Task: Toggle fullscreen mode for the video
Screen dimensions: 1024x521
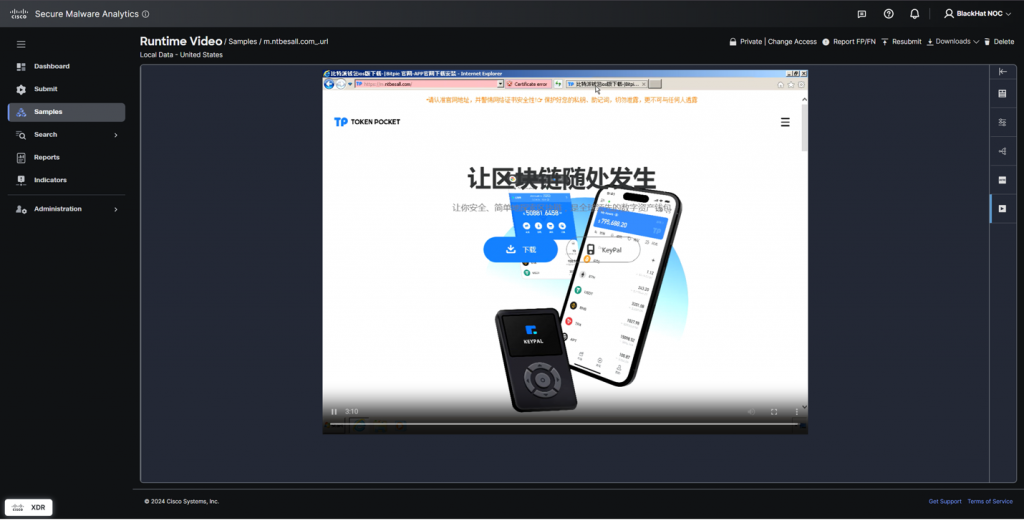Action: pyautogui.click(x=774, y=411)
